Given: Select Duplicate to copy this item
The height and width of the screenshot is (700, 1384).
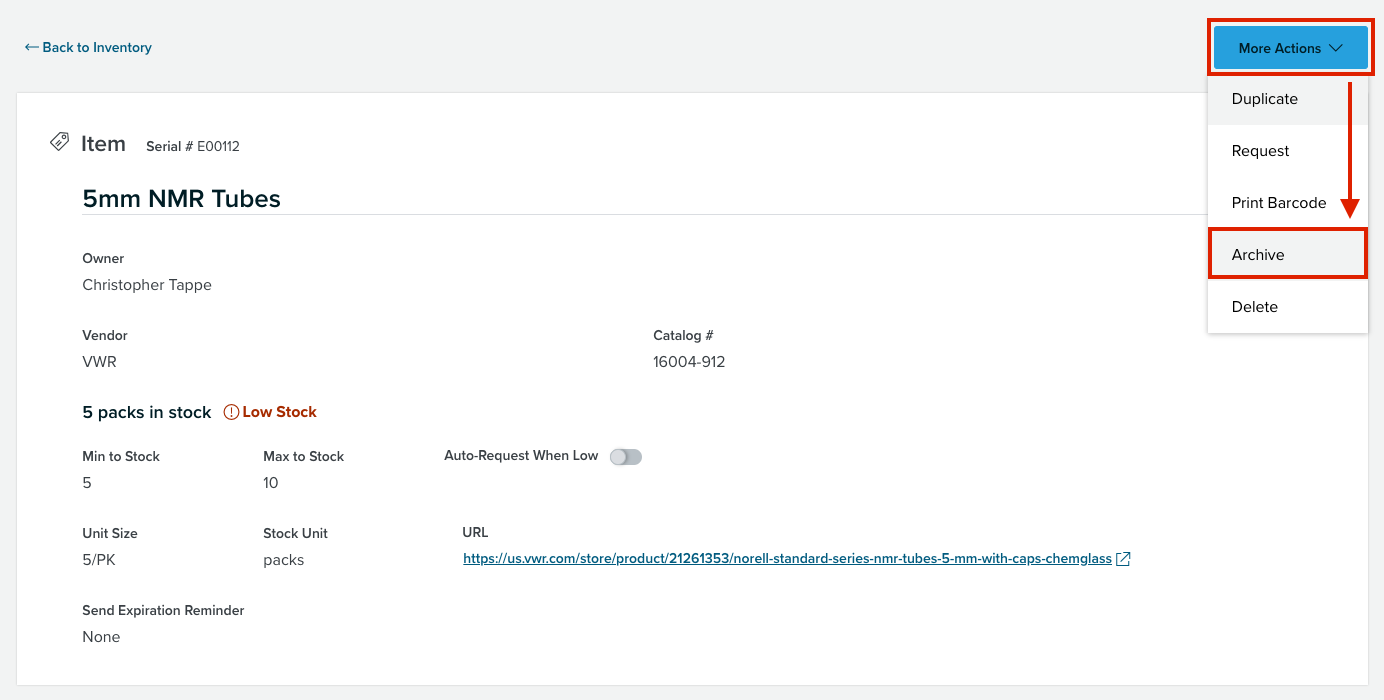Looking at the screenshot, I should coord(1264,99).
